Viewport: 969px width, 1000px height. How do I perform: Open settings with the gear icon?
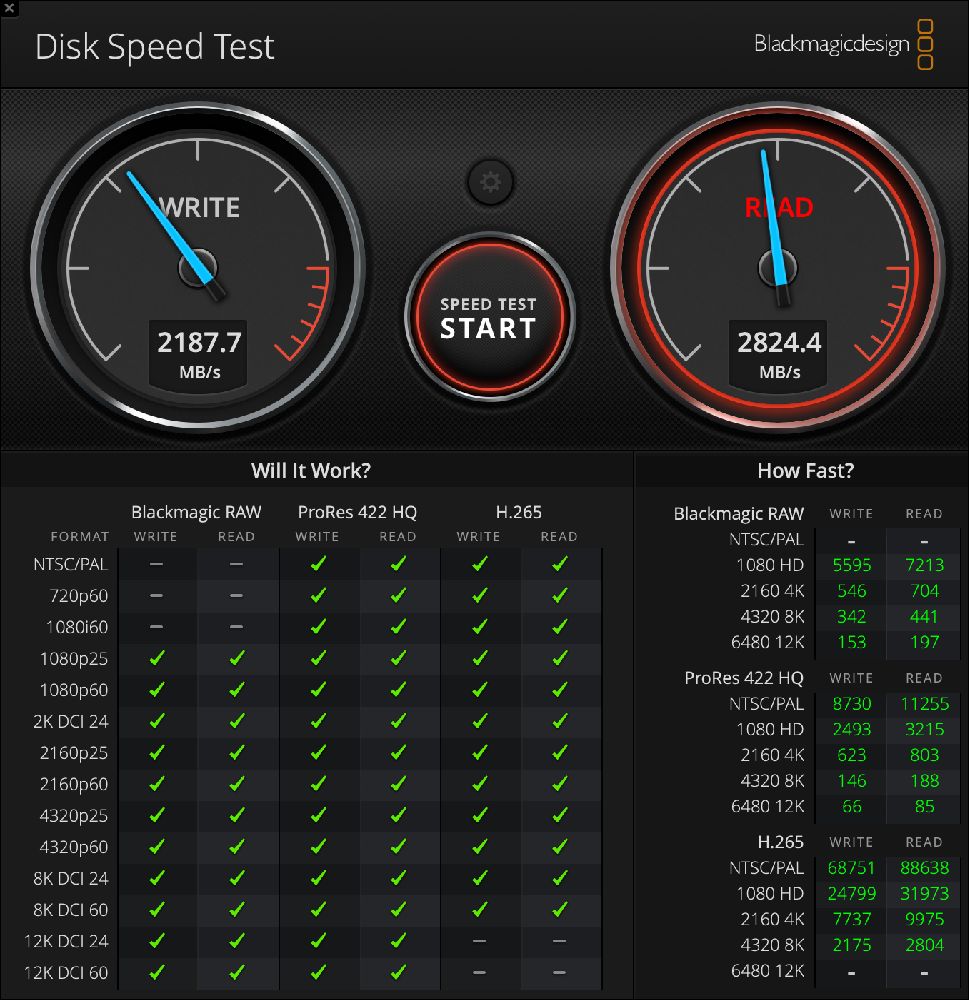[490, 182]
